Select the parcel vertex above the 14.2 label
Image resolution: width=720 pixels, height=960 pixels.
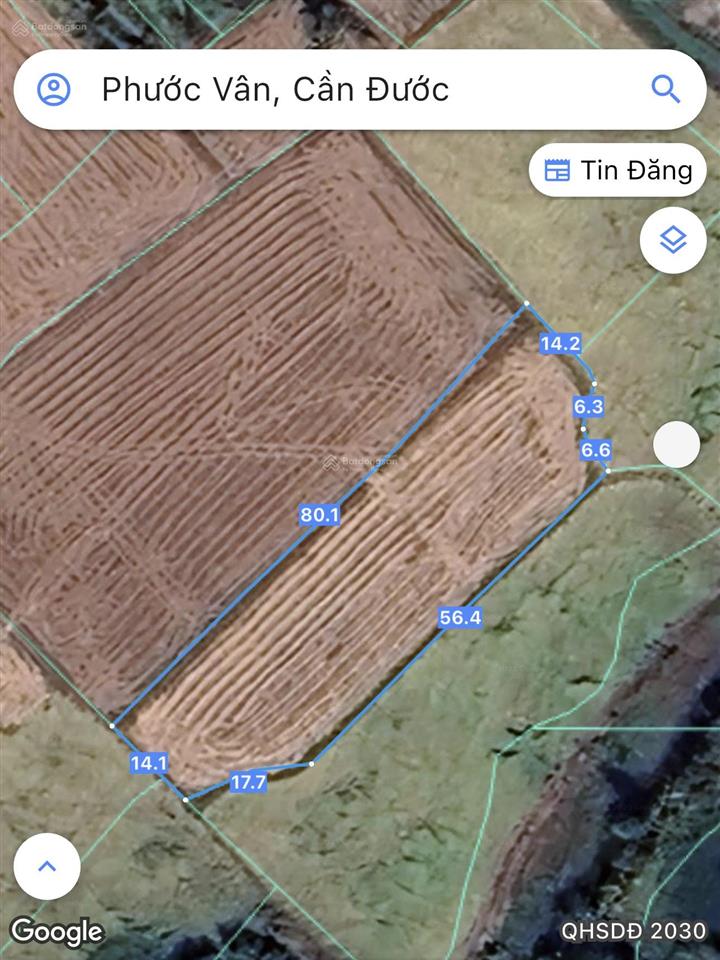pyautogui.click(x=527, y=303)
